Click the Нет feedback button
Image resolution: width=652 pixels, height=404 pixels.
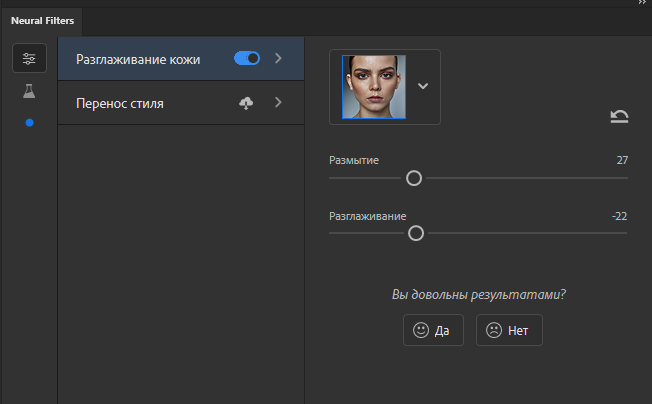[x=509, y=330]
